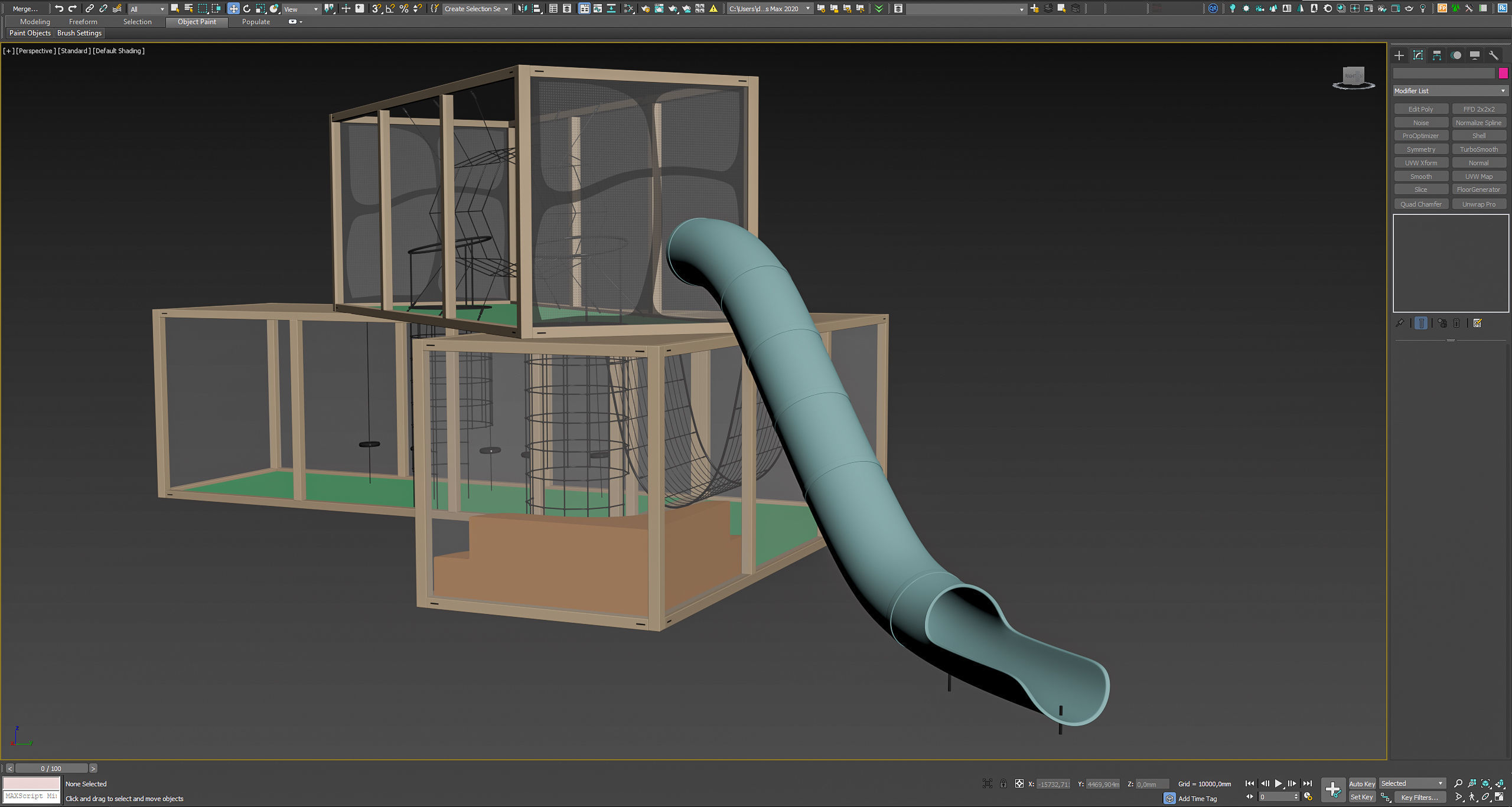Switch to the Modeling ribbon tab
Viewport: 1512px width, 807px height.
coord(35,22)
